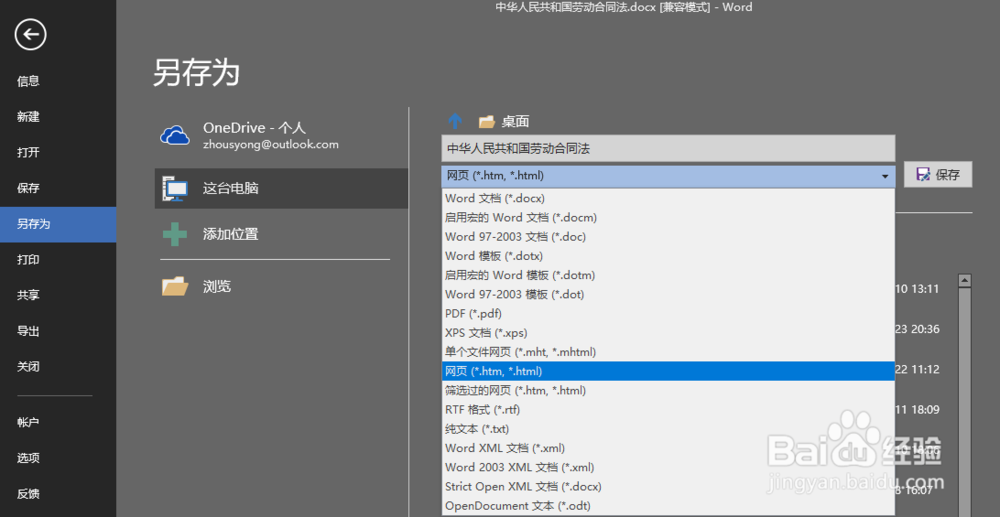The height and width of the screenshot is (517, 1000).
Task: Click the 保存 button
Action: coord(938,175)
